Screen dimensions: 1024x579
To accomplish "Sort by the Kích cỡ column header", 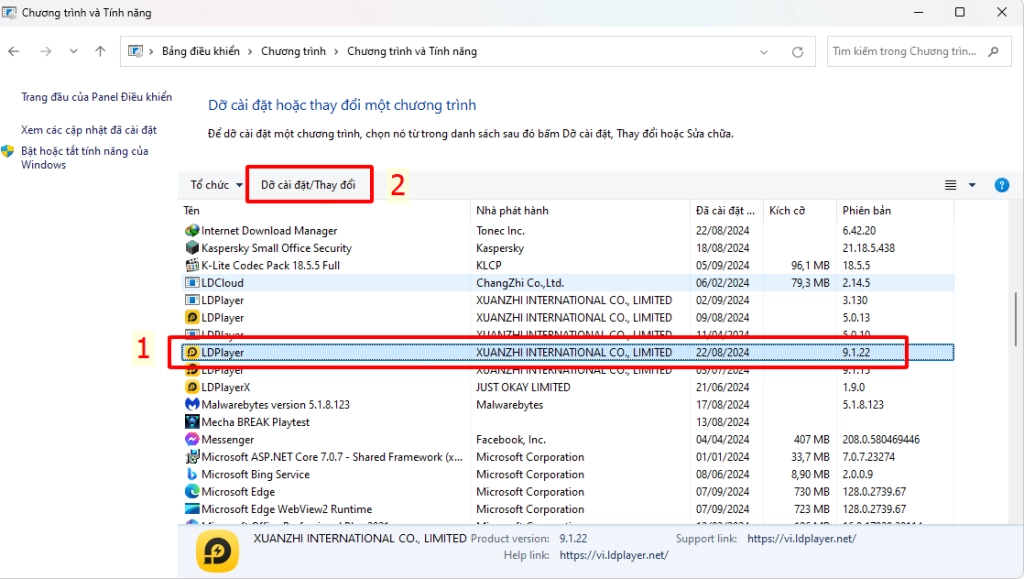I will coord(799,211).
